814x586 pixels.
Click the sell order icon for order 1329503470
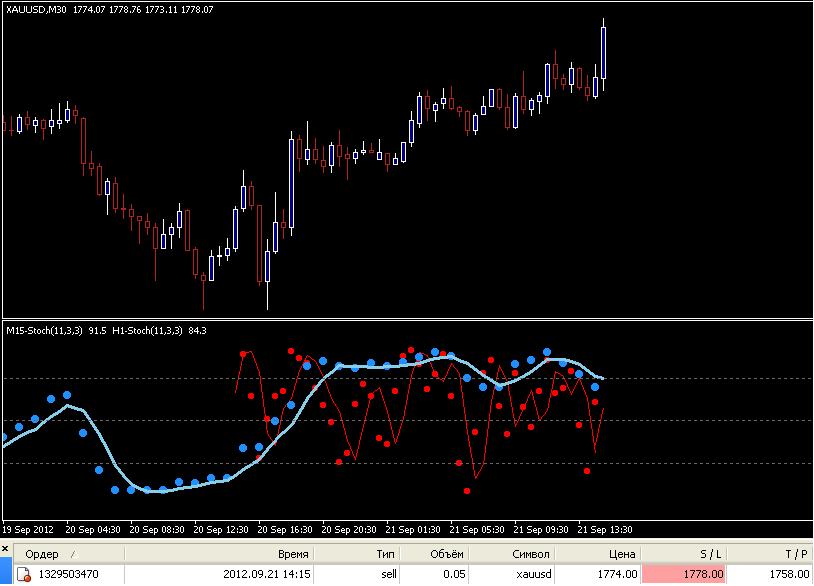[x=23, y=574]
